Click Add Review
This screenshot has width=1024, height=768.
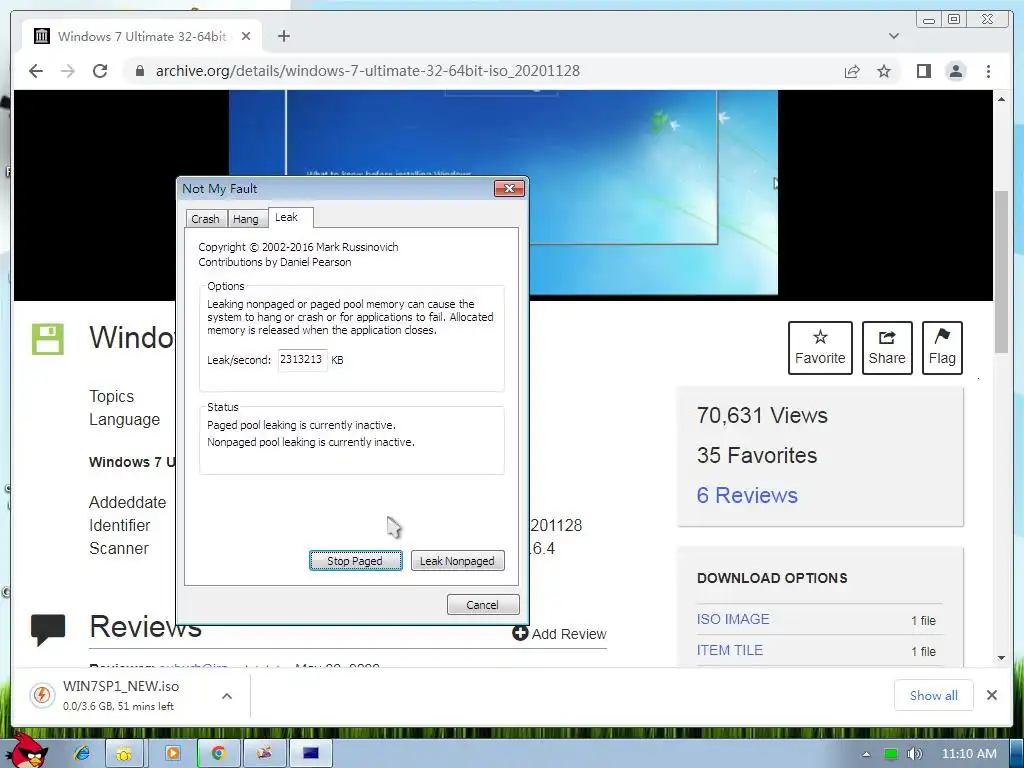560,633
